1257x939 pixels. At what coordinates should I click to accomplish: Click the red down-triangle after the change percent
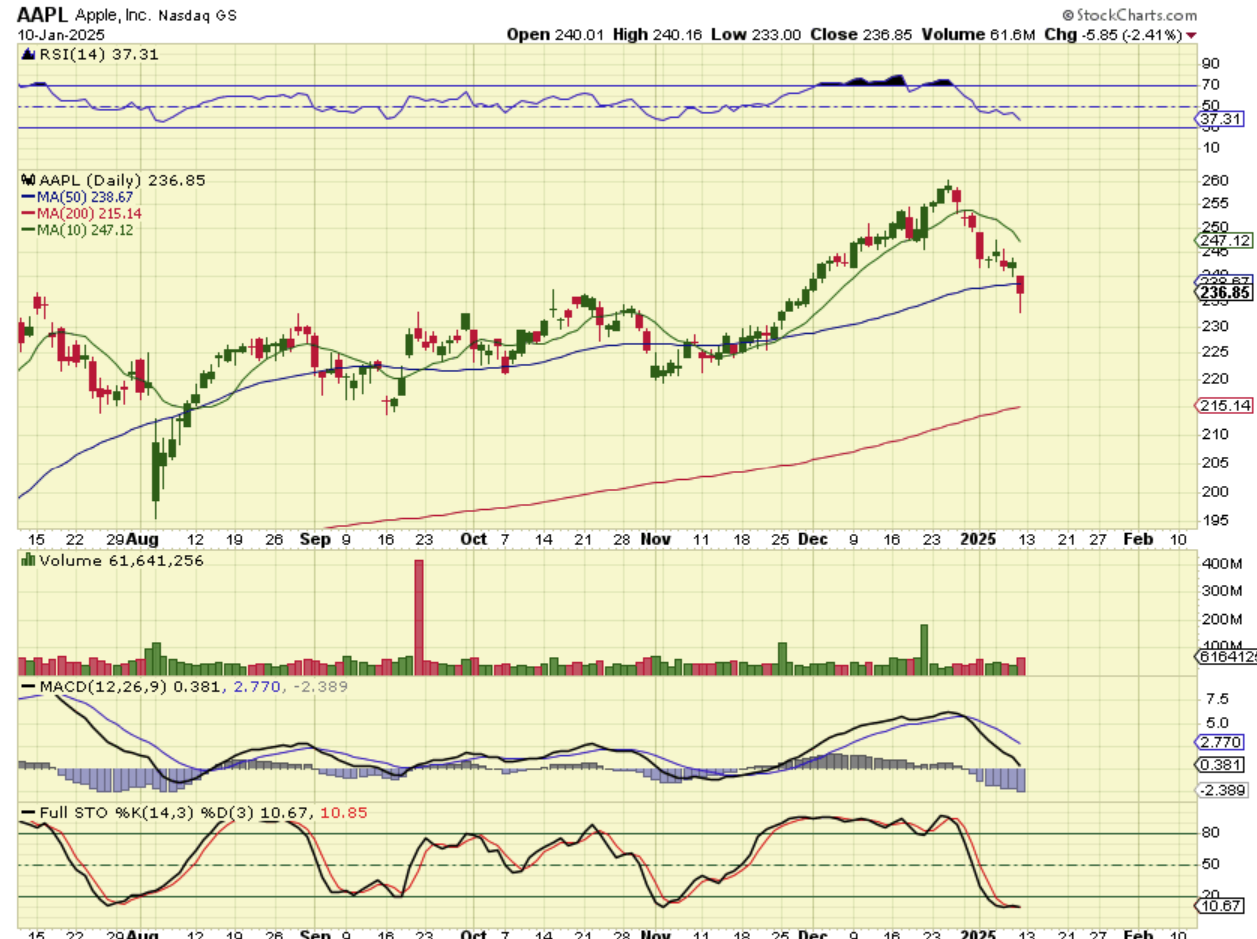[1191, 36]
